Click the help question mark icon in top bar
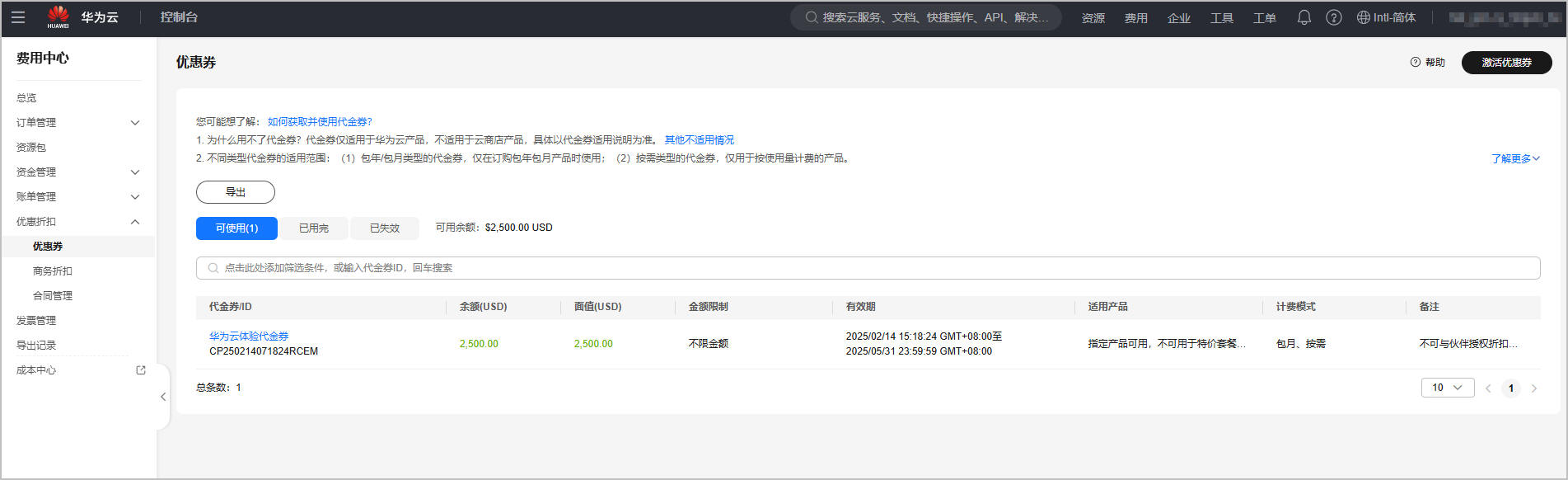This screenshot has height=480, width=1568. click(1333, 17)
